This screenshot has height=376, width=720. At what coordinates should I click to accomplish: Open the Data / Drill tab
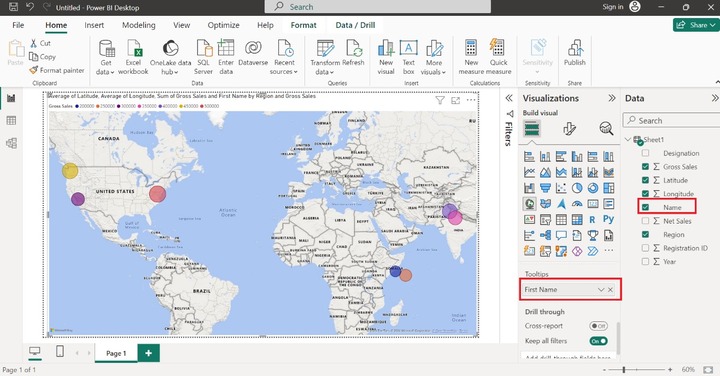(355, 25)
